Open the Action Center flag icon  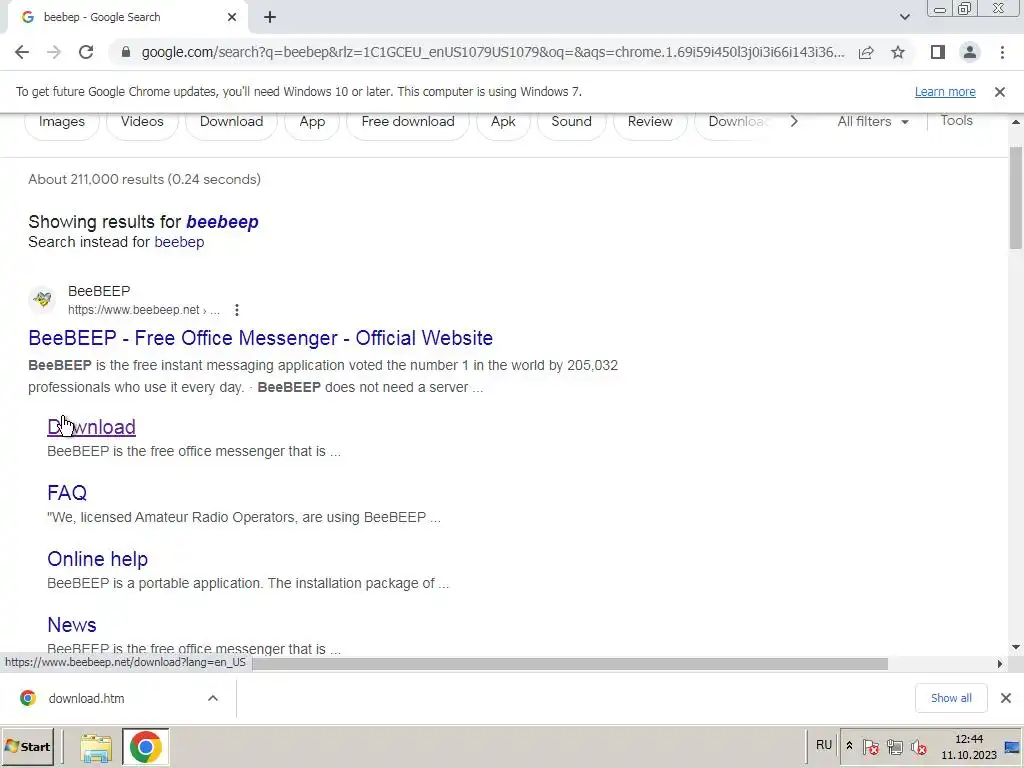click(x=871, y=747)
